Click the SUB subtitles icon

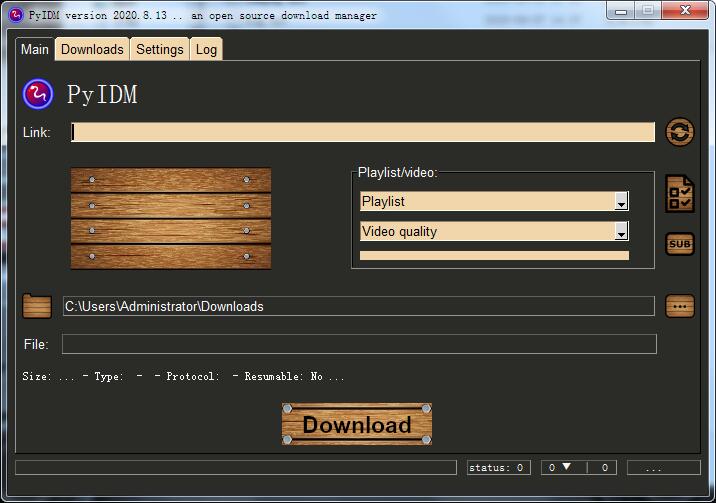point(680,244)
